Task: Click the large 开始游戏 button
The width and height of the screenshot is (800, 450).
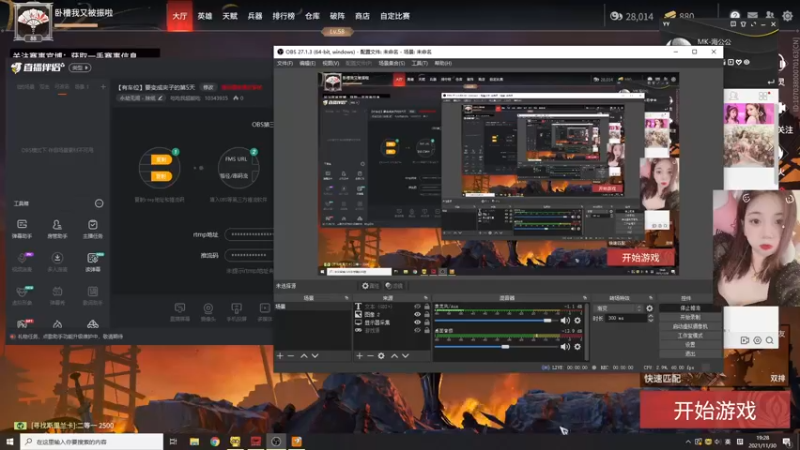Action: (x=715, y=410)
